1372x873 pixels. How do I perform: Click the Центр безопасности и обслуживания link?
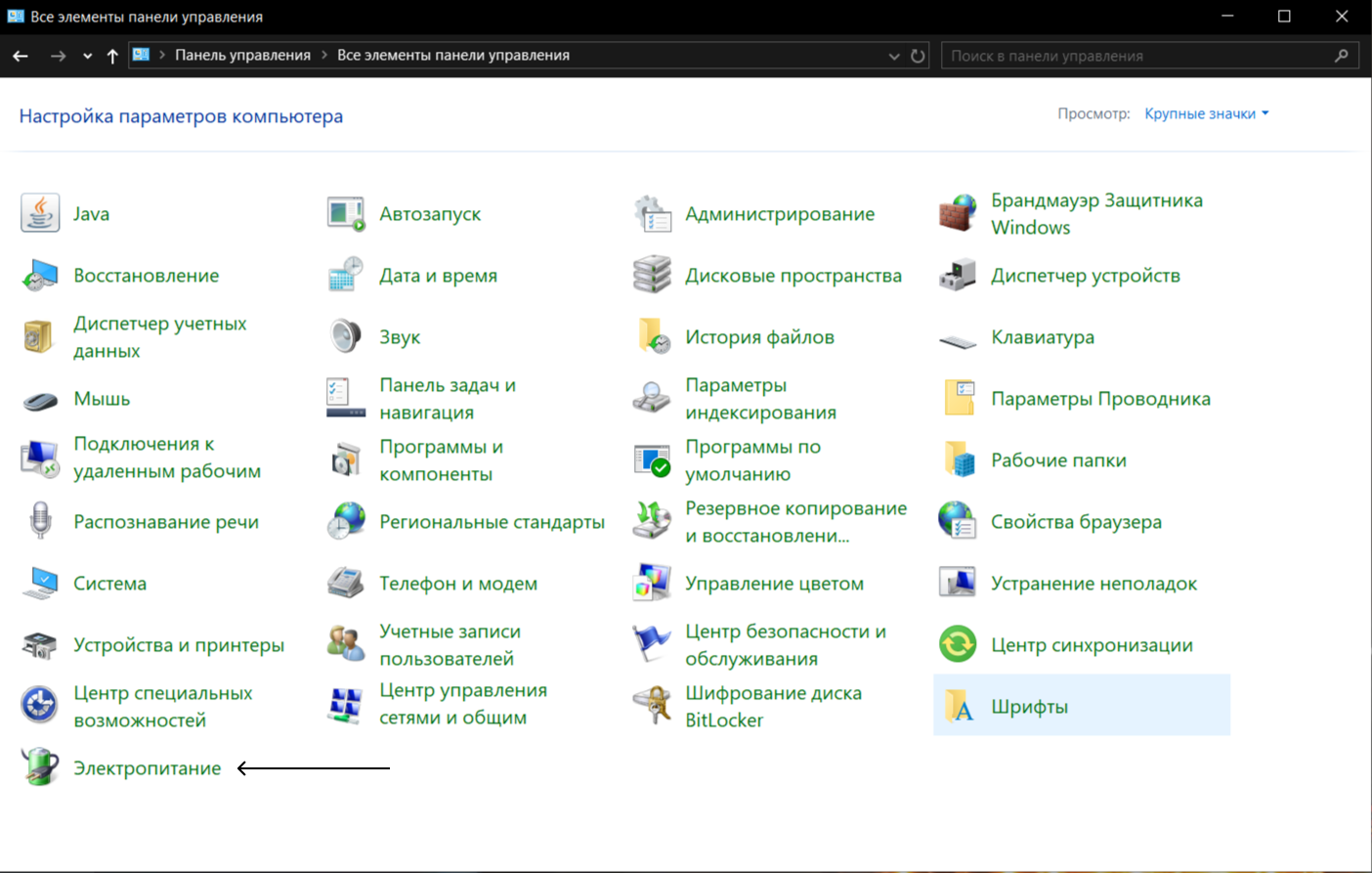(786, 645)
